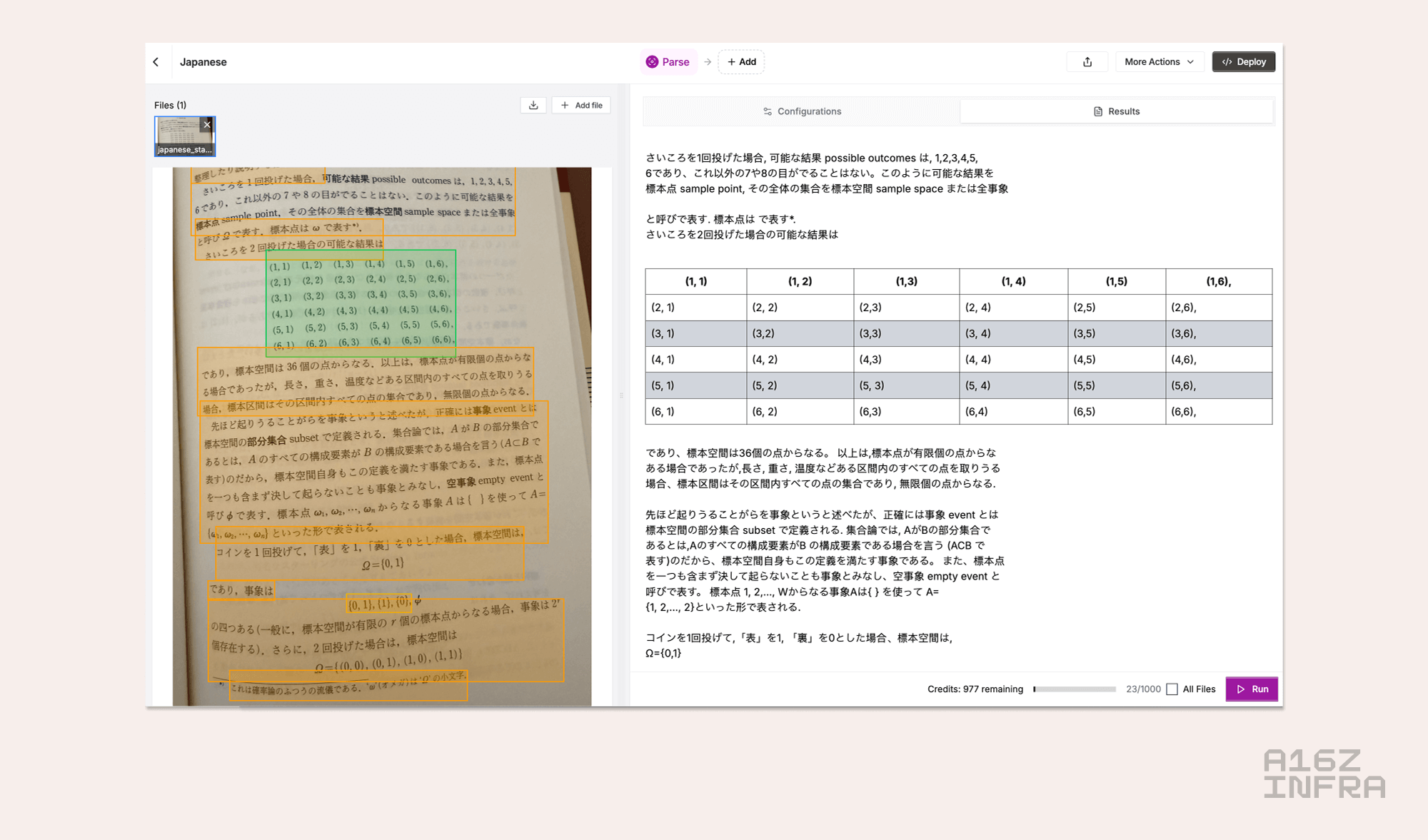Click Add step button in pipeline
The image size is (1428, 840).
[741, 62]
